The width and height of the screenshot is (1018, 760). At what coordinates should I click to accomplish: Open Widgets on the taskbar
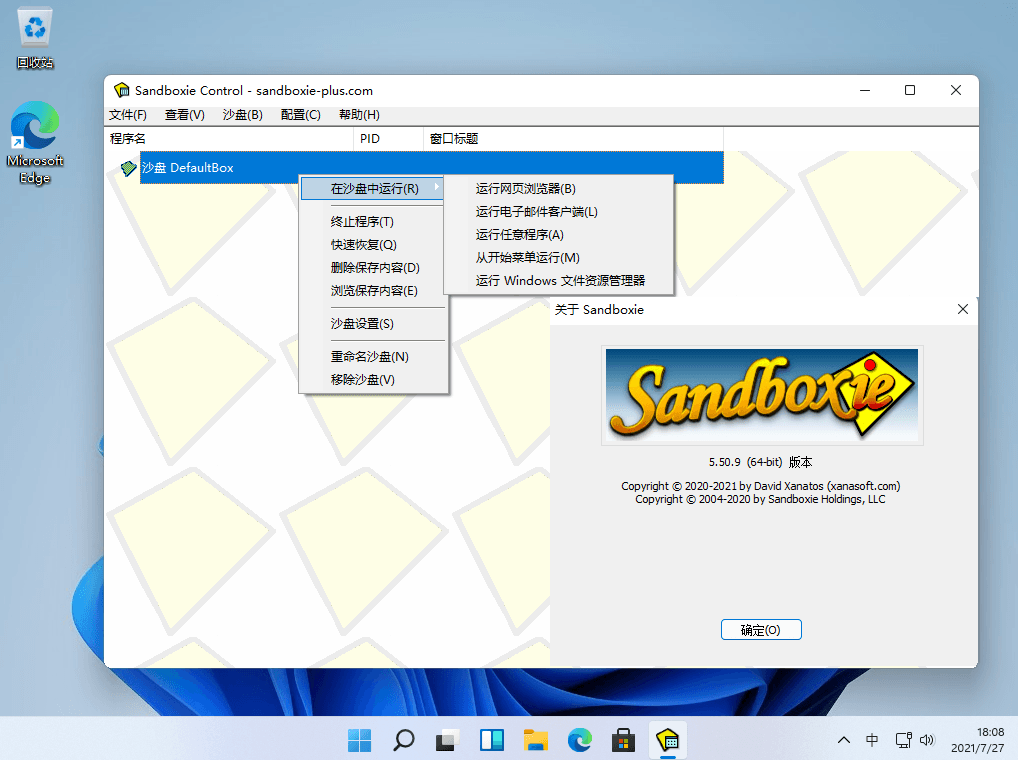(x=491, y=740)
